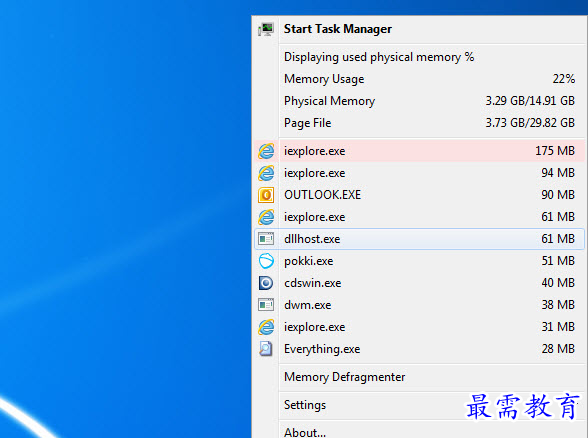This screenshot has width=588, height=438.
Task: Select the dllhost.exe menu entry
Action: click(x=420, y=239)
